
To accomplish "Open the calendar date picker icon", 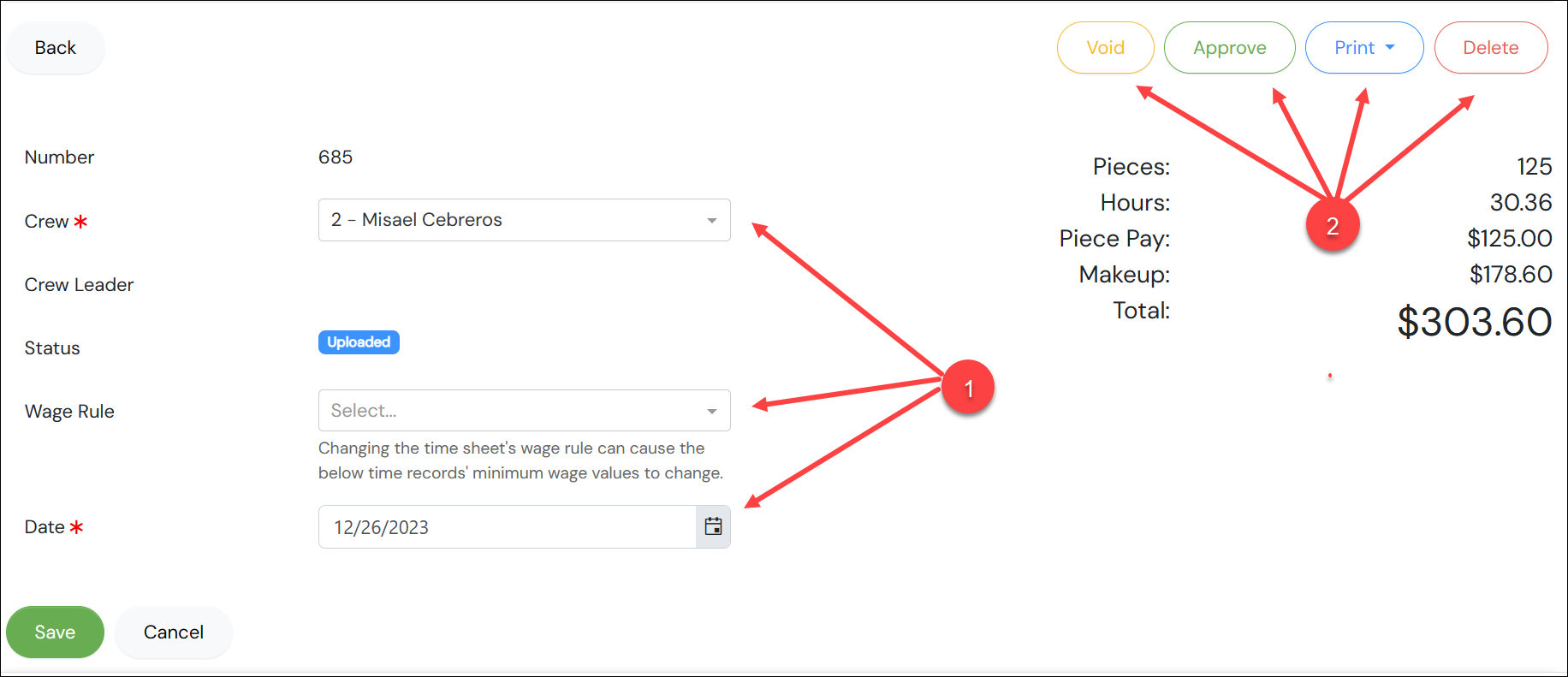I will click(x=713, y=526).
